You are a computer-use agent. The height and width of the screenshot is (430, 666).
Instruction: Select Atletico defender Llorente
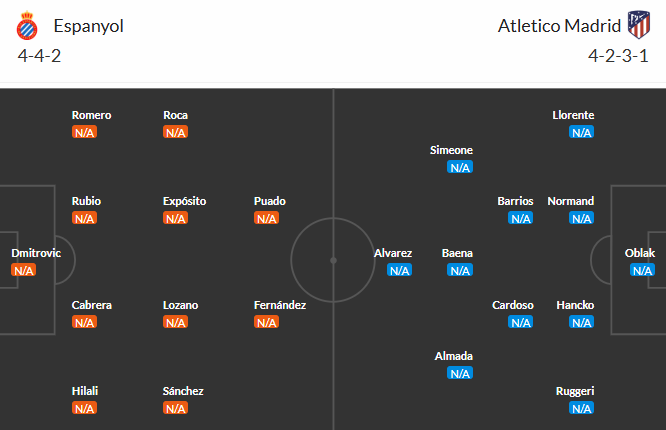[x=573, y=115]
